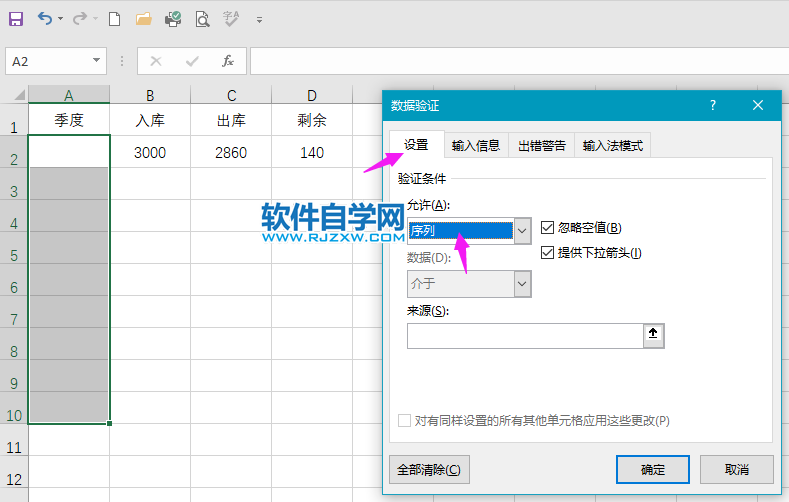This screenshot has width=789, height=502.
Task: Click the 确定 button
Action: pos(653,469)
